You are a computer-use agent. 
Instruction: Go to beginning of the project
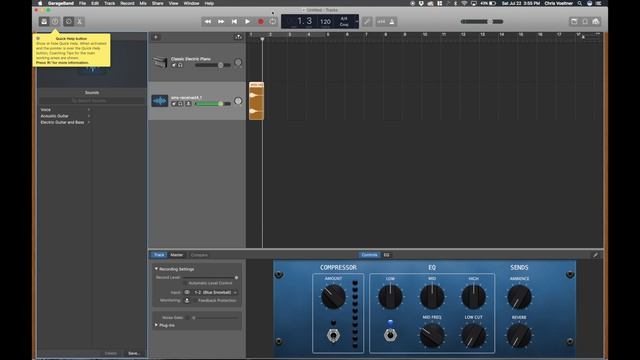coord(234,21)
